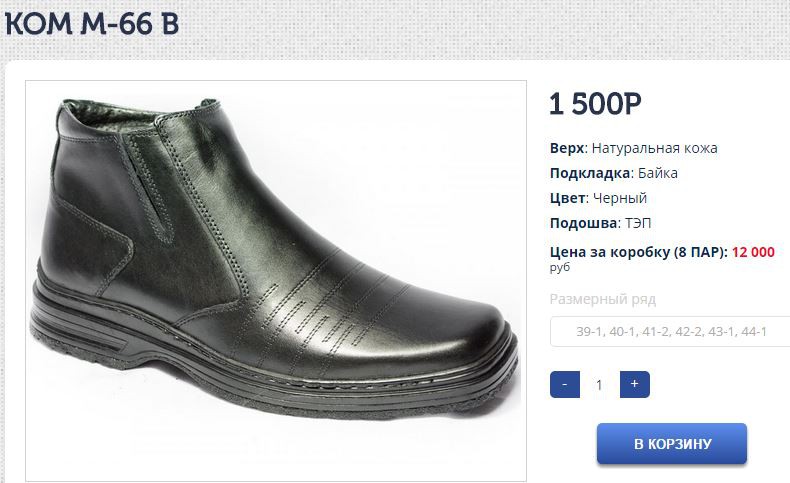
Task: Click the Размерный ряд label
Action: 603,299
